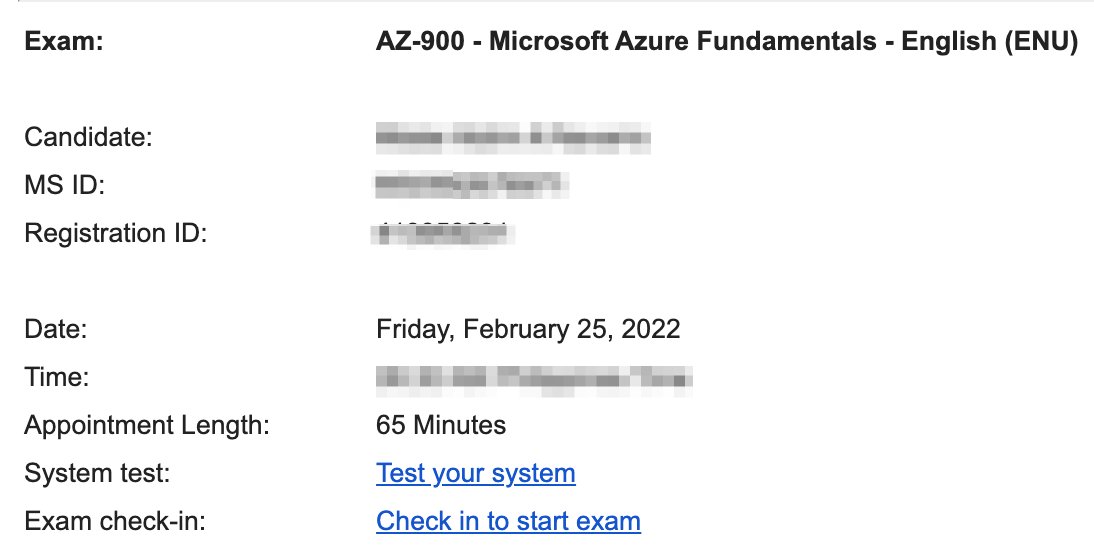Click the blurred exam time value
This screenshot has width=1094, height=552.
534,378
